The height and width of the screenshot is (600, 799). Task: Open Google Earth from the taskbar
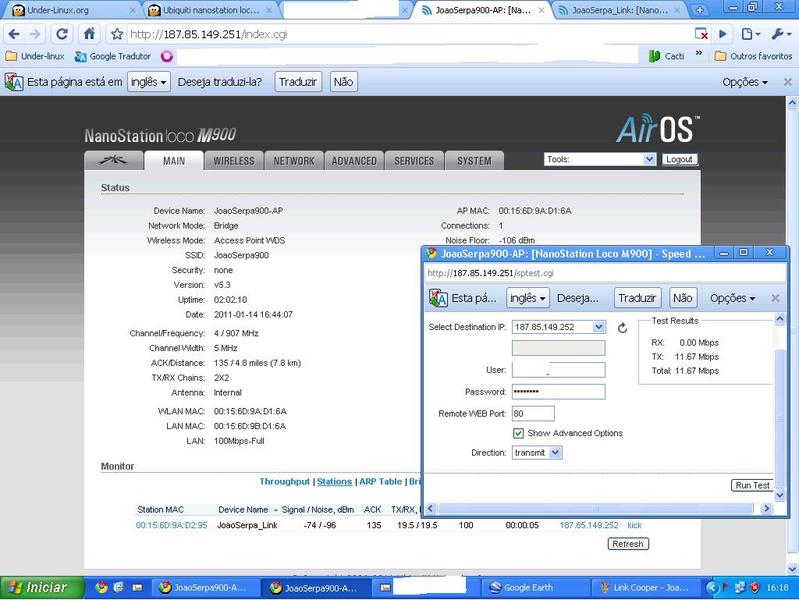(x=535, y=588)
